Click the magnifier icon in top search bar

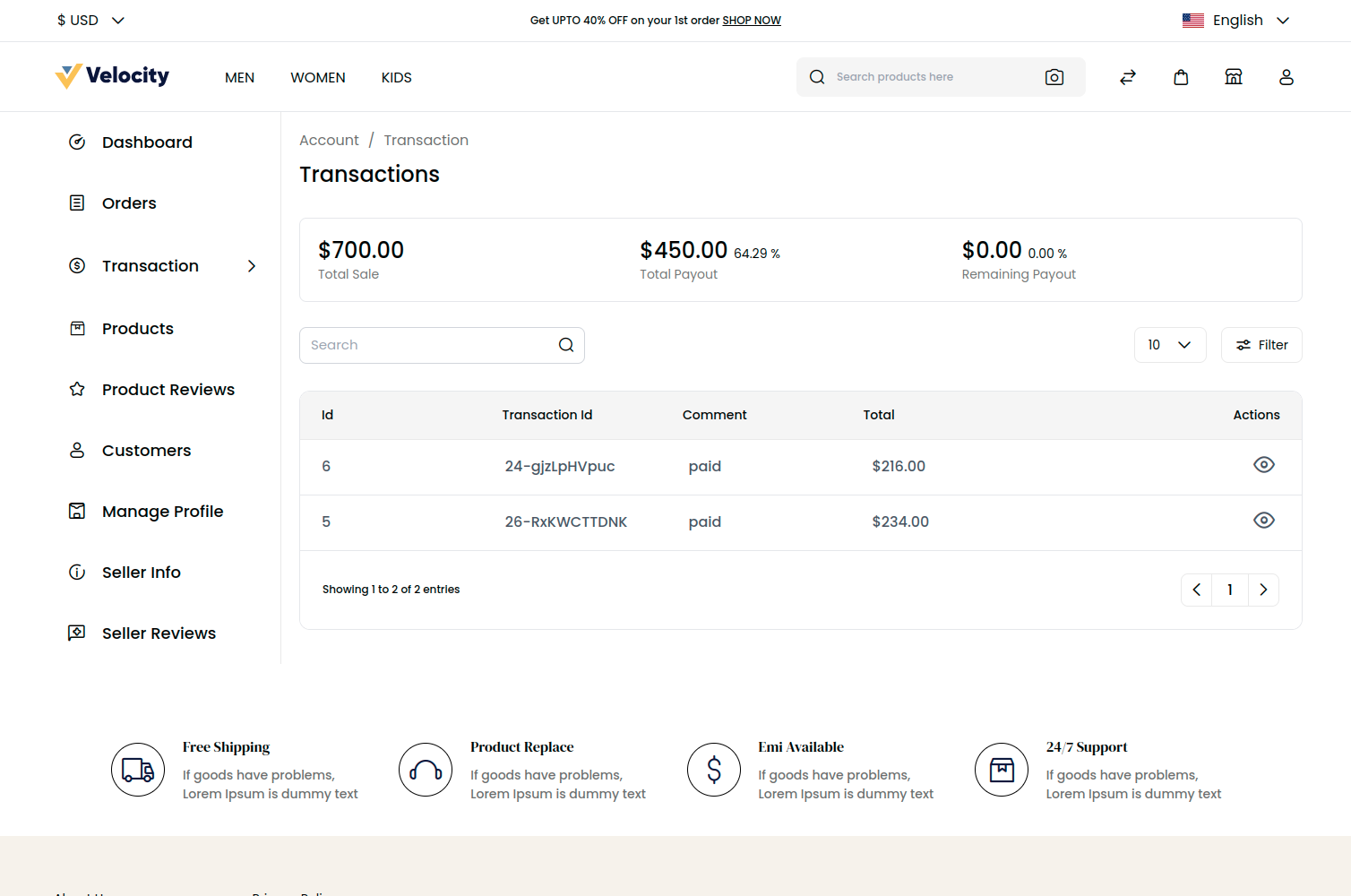(x=817, y=77)
